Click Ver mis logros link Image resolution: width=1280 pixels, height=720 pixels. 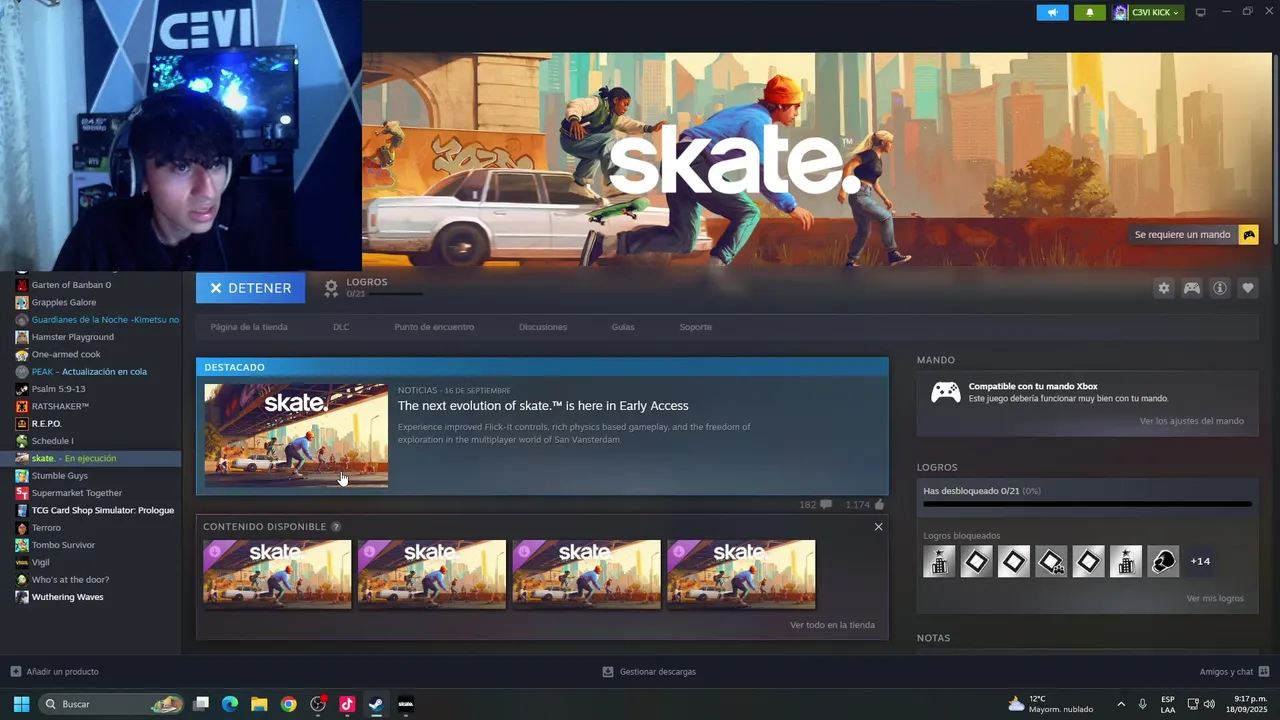[x=1215, y=598]
